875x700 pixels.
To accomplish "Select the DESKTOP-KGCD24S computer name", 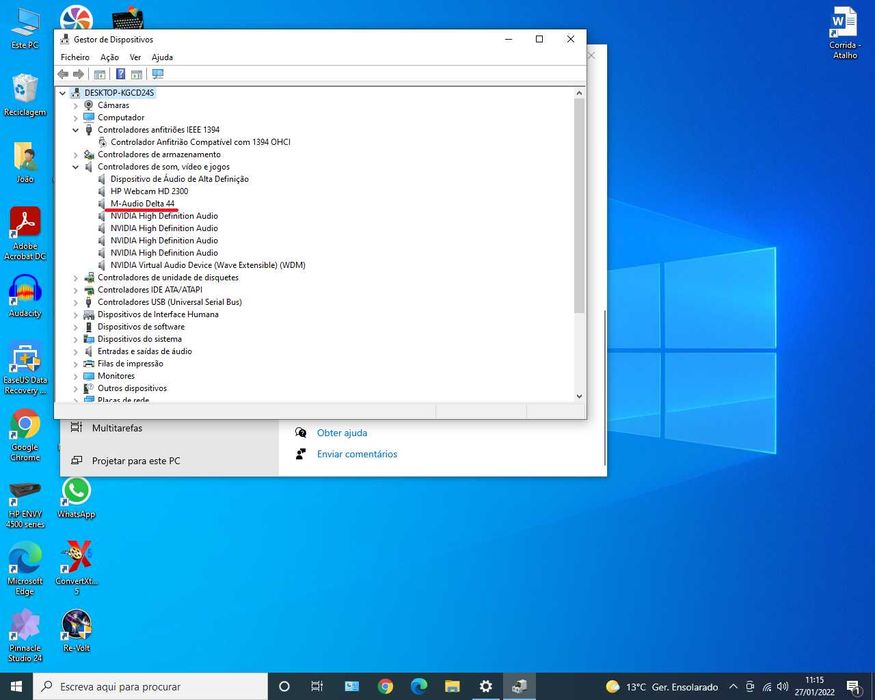I will (x=119, y=93).
